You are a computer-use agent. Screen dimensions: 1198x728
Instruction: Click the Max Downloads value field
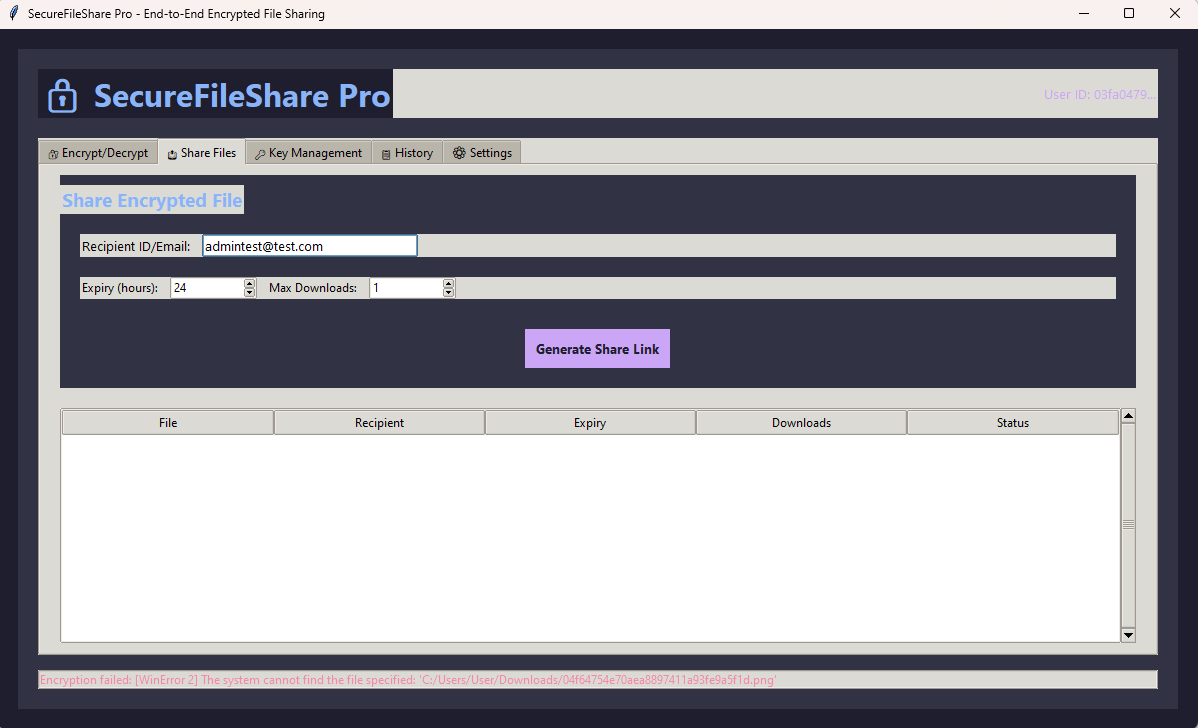coord(405,288)
